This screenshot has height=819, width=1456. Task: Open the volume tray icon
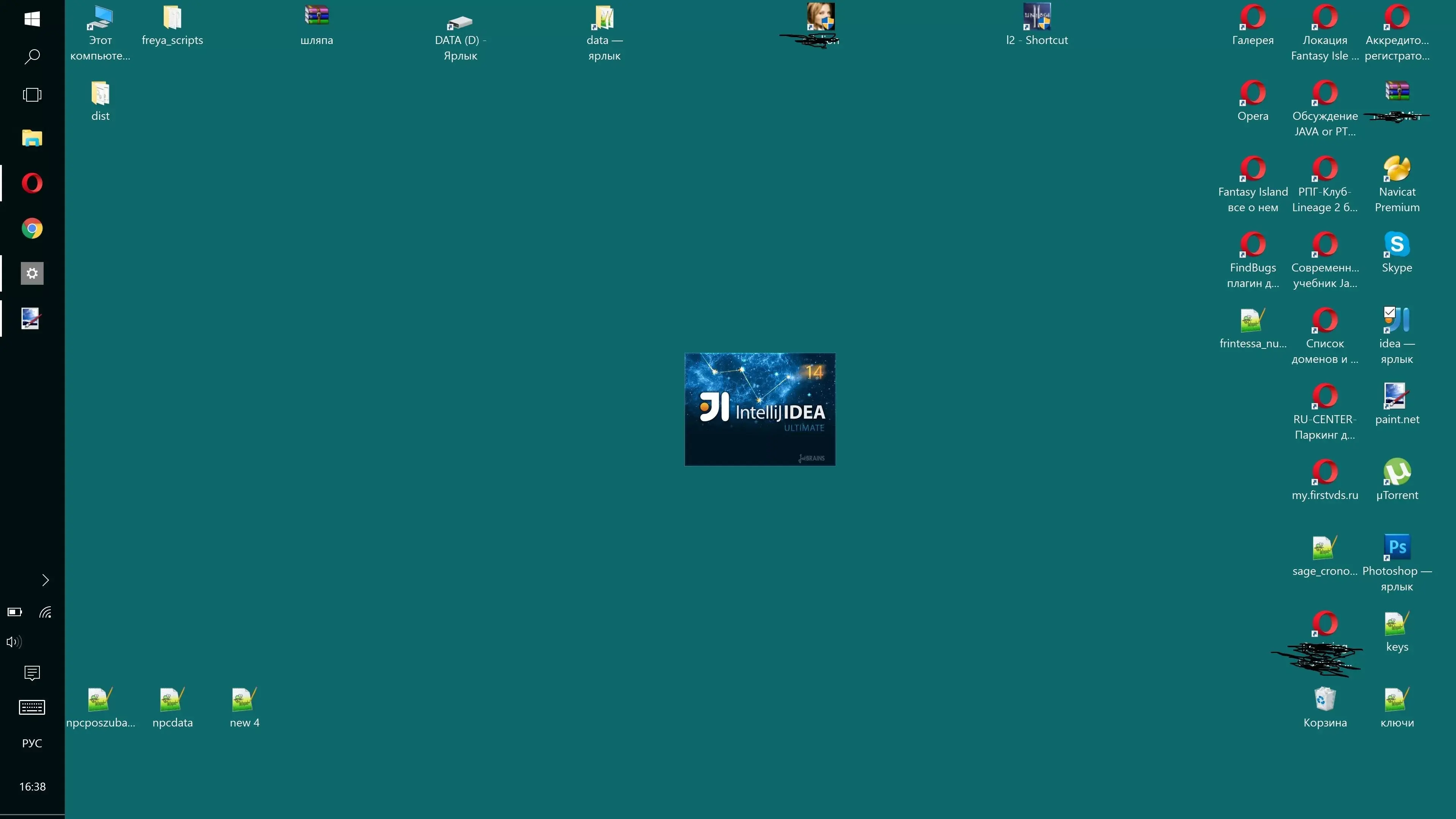(14, 642)
